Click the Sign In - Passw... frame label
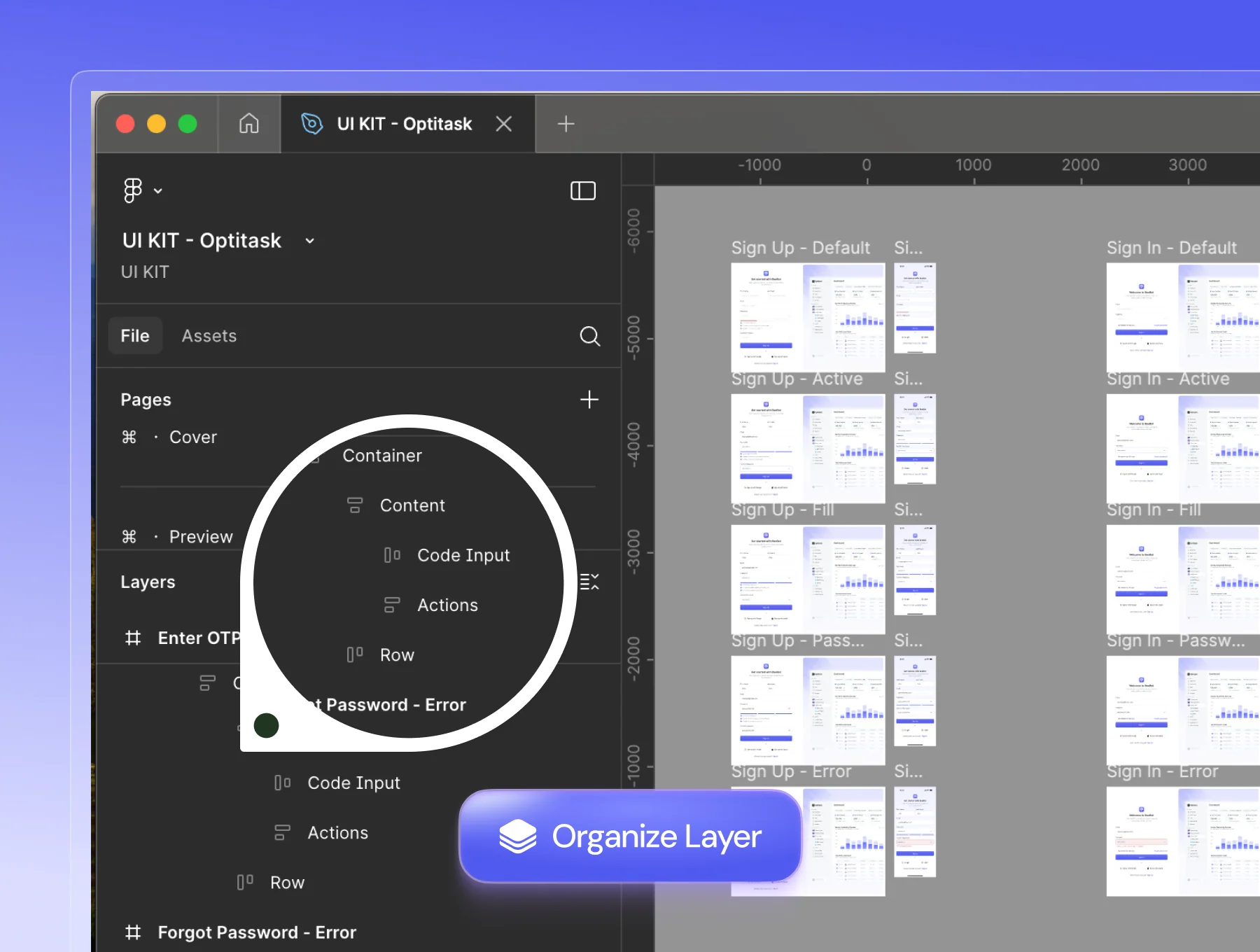 point(1176,641)
